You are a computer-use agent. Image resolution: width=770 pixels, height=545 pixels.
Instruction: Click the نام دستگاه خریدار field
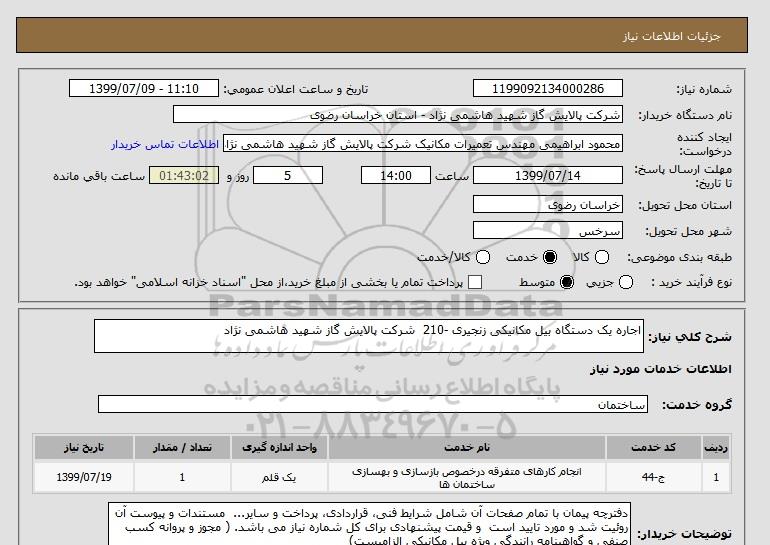point(398,114)
